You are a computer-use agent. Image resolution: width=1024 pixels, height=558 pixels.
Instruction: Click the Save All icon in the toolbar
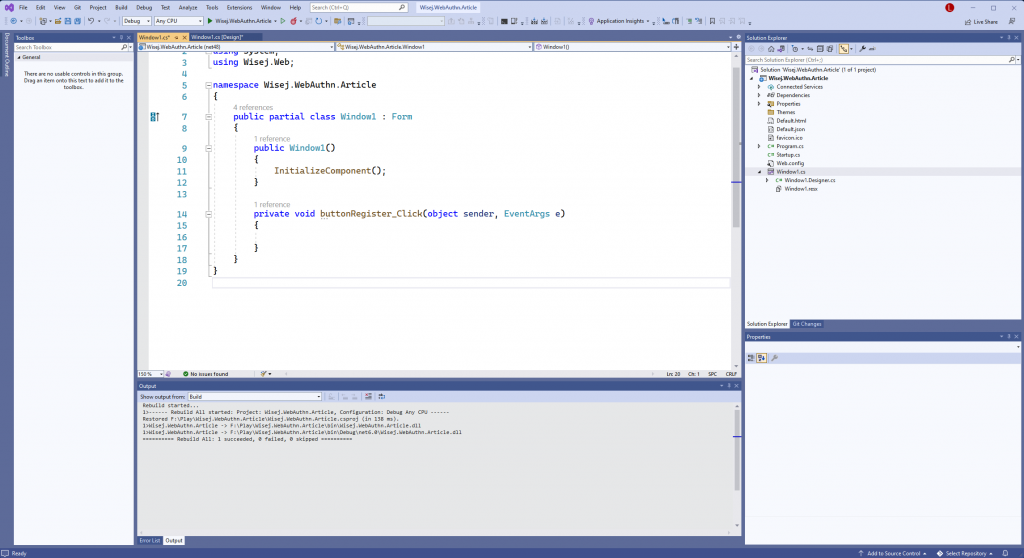click(x=77, y=21)
